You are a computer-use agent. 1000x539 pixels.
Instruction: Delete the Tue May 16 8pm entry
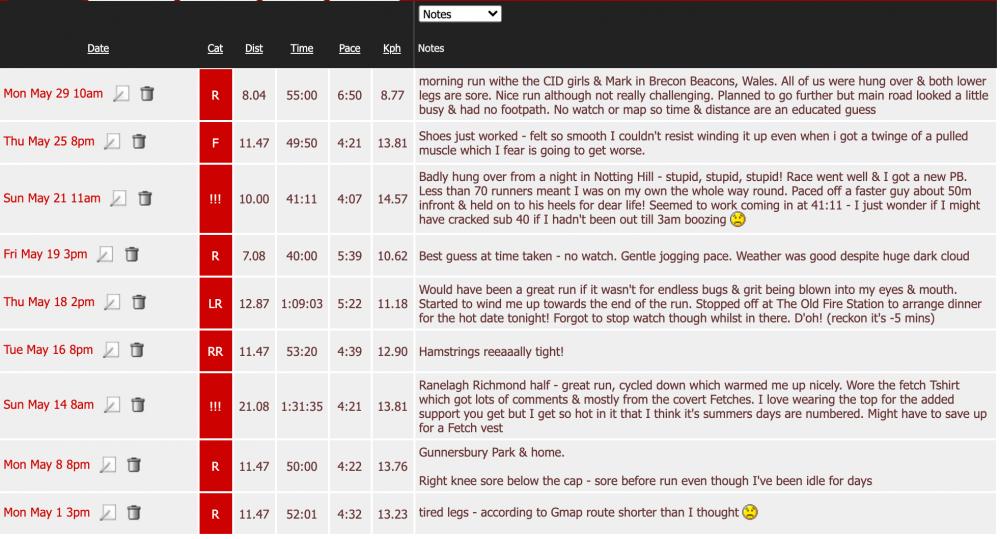pos(136,350)
